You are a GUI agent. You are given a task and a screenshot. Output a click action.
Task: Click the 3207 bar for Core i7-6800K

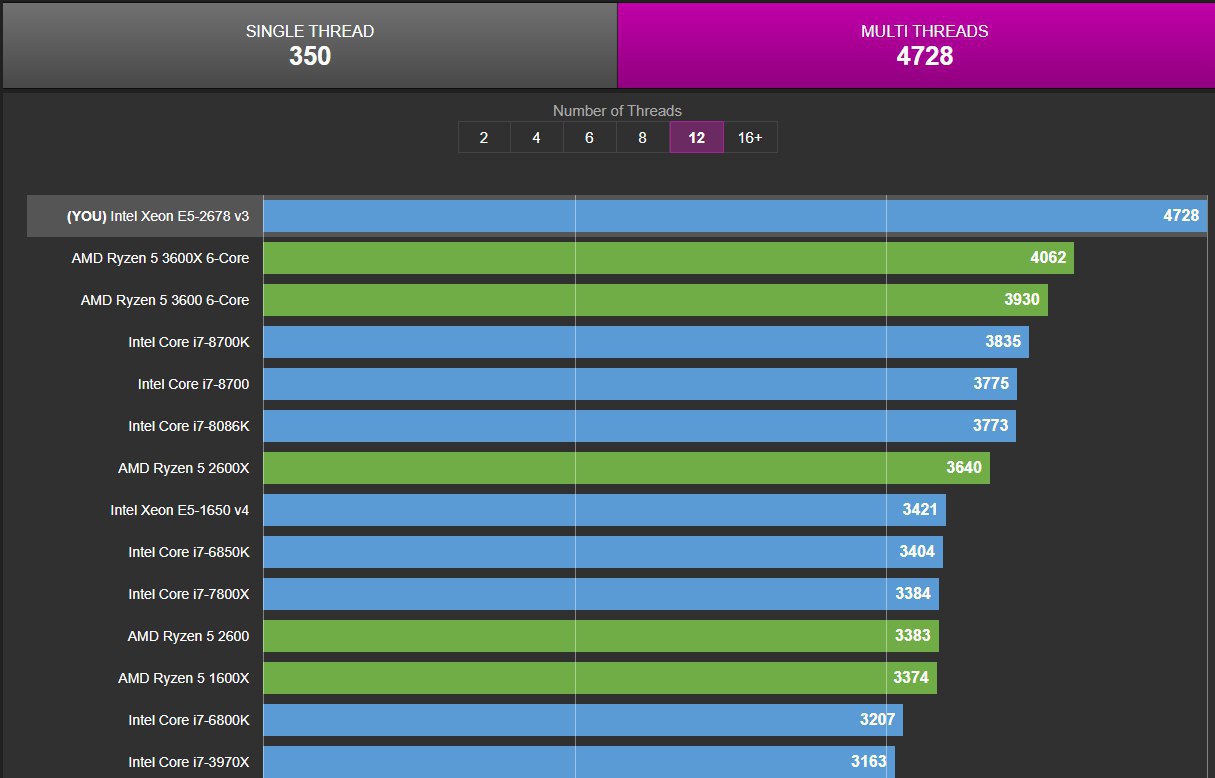[583, 720]
